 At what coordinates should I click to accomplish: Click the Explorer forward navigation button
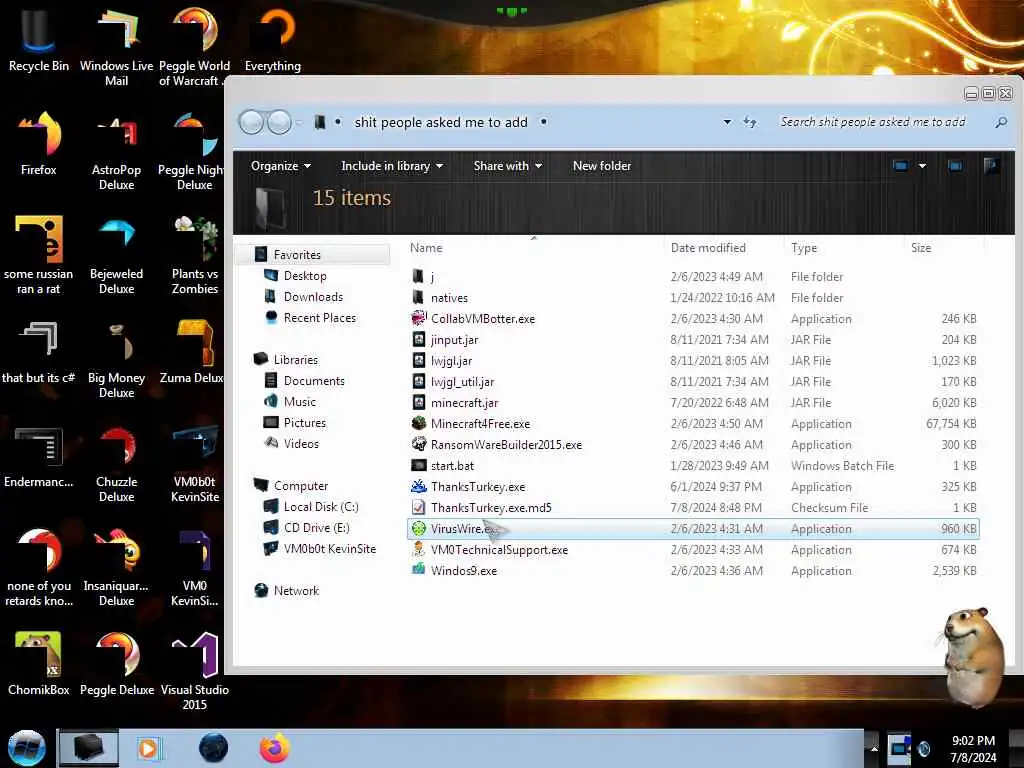280,122
